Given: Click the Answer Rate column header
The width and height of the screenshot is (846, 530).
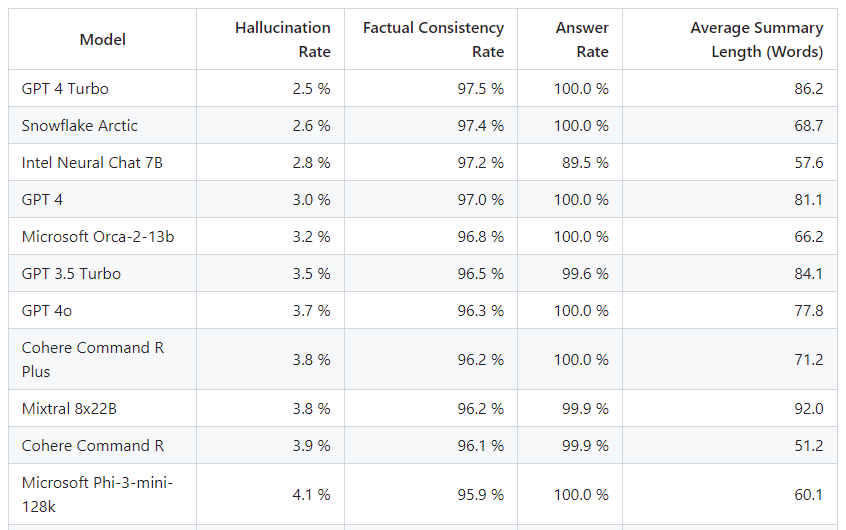Looking at the screenshot, I should [x=581, y=40].
